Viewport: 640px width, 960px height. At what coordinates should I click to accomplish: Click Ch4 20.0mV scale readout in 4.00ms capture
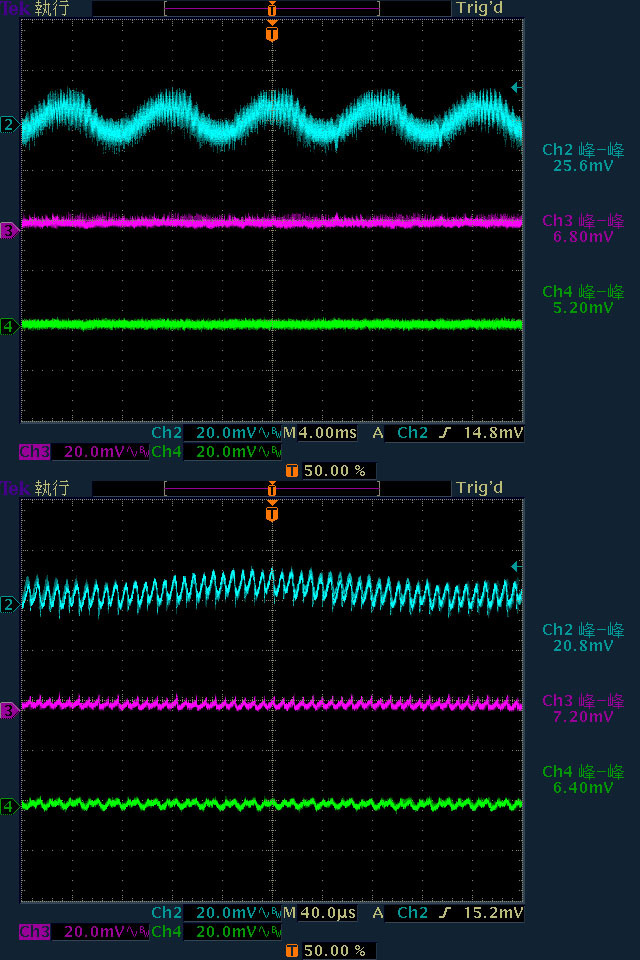pos(216,452)
